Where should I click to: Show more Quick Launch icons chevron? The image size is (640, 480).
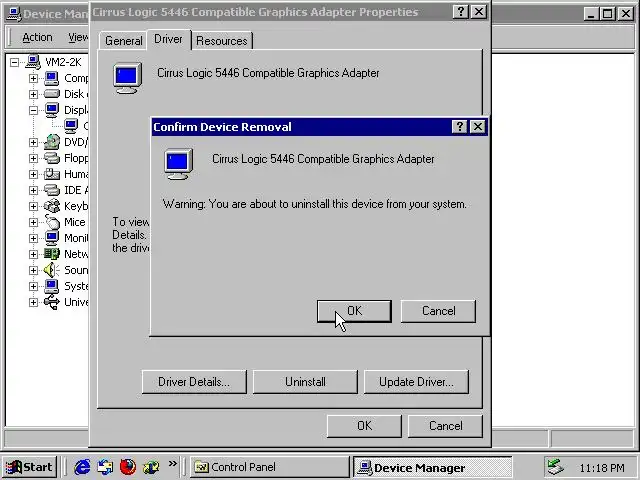click(x=173, y=463)
